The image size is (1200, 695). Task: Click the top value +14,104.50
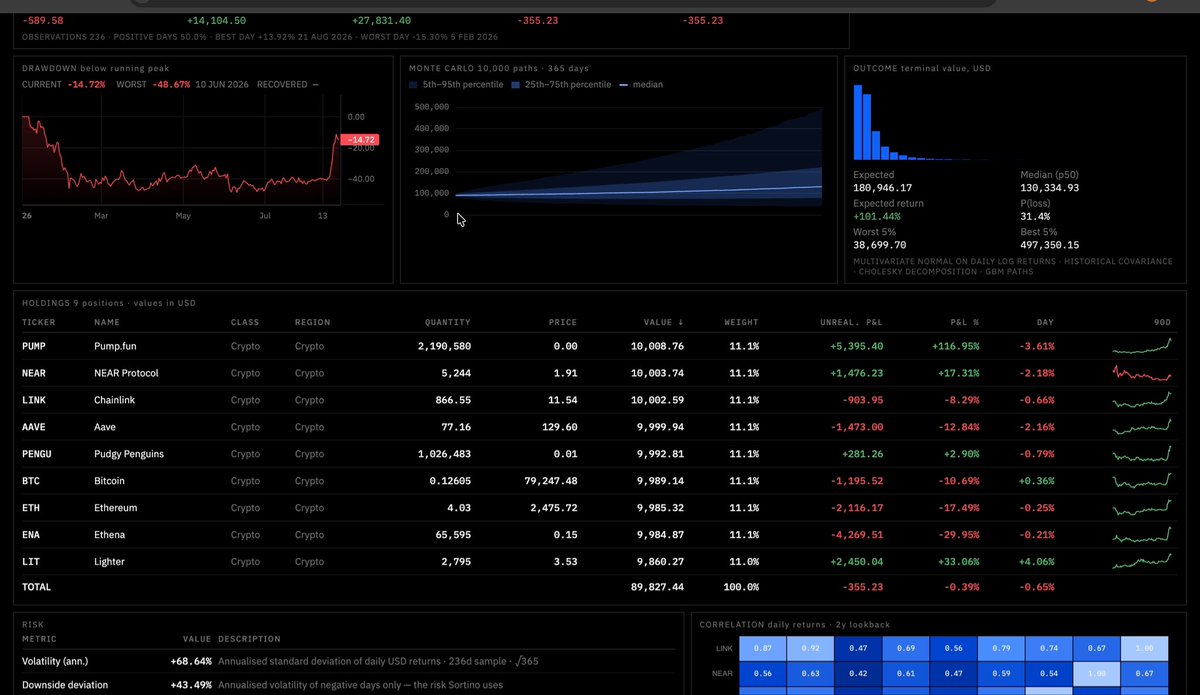pos(216,20)
